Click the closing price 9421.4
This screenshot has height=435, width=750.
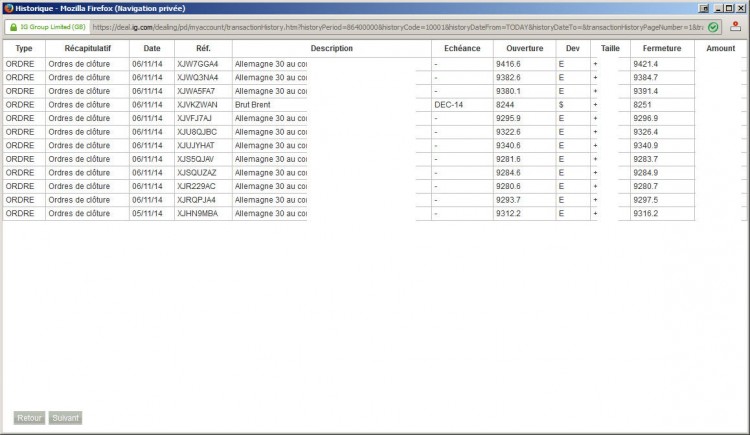pos(646,64)
